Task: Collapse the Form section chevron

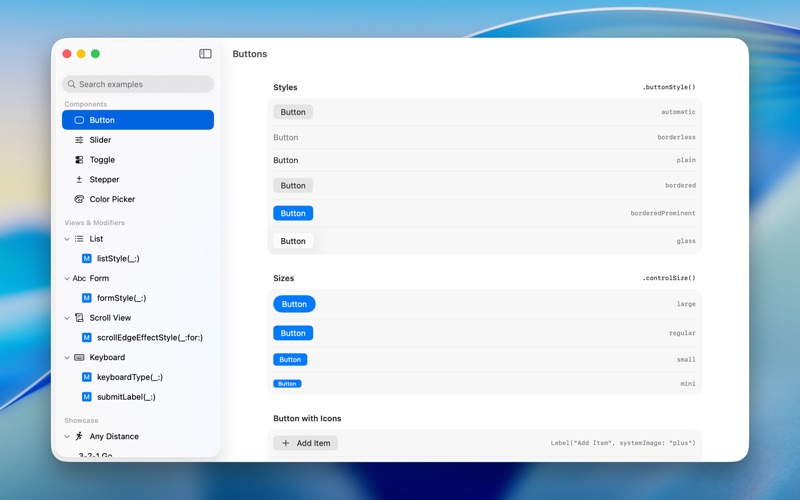Action: pos(67,279)
